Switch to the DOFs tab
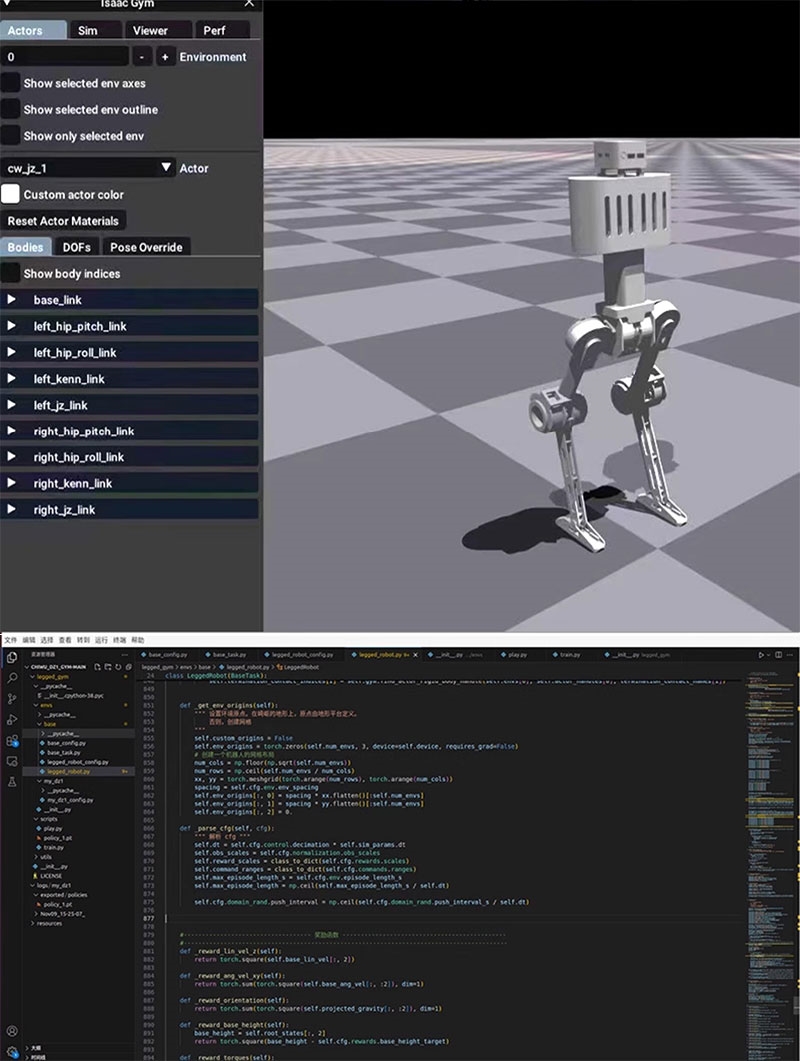Screen dimensions: 800x1061 [x=76, y=247]
